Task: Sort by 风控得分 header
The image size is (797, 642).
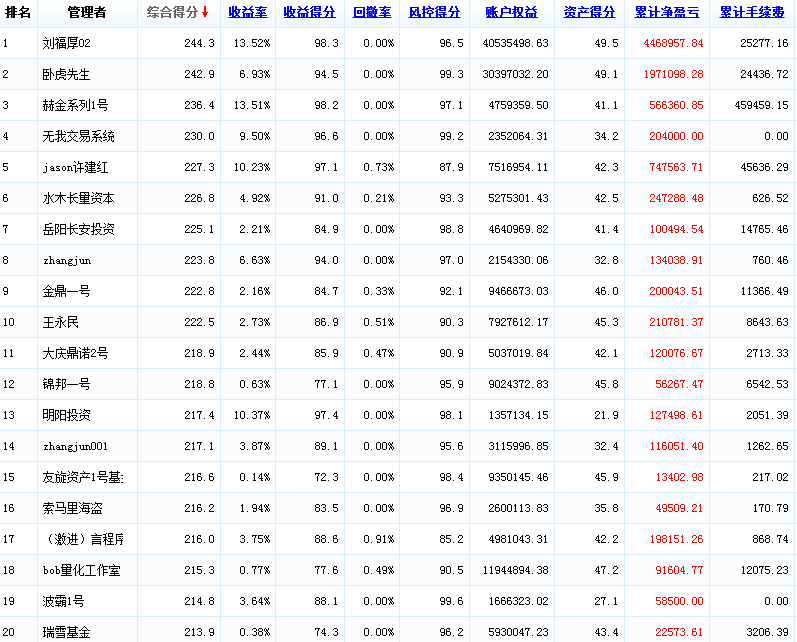Action: pos(434,13)
